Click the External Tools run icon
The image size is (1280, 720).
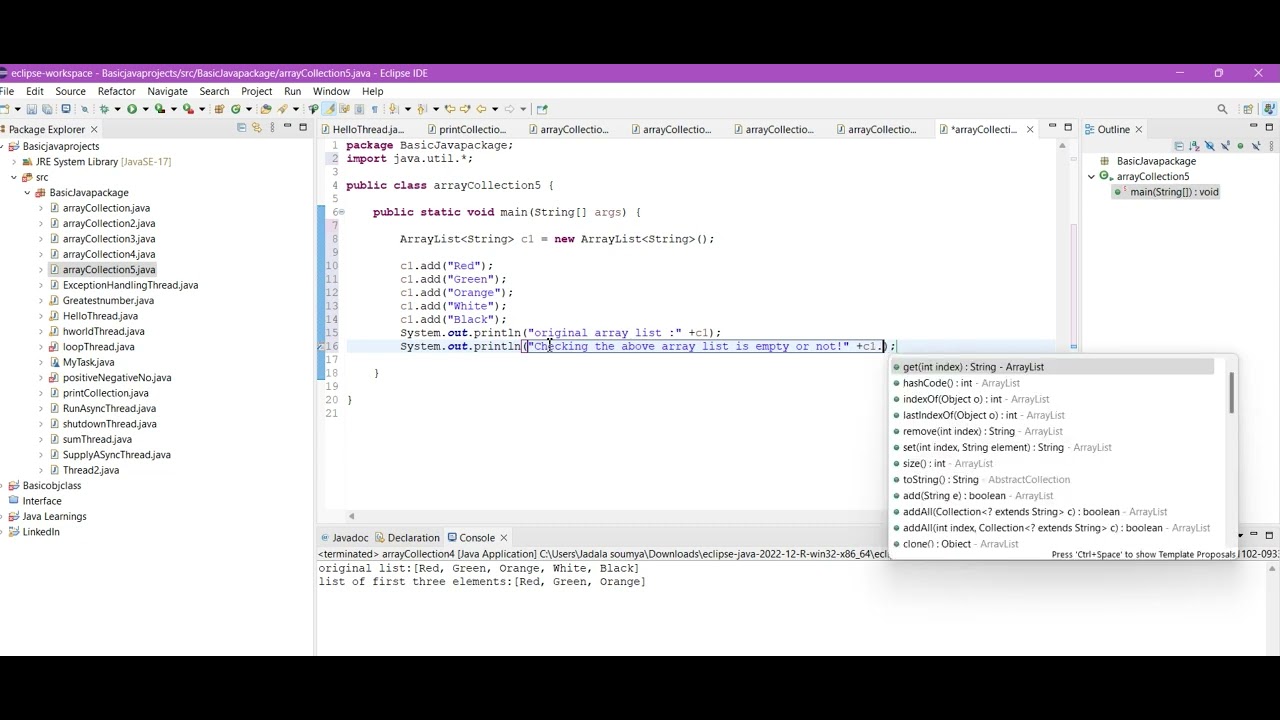[x=188, y=109]
